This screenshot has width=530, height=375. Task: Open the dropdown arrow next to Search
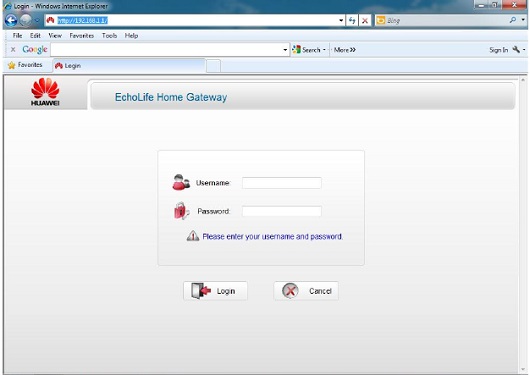[324, 50]
